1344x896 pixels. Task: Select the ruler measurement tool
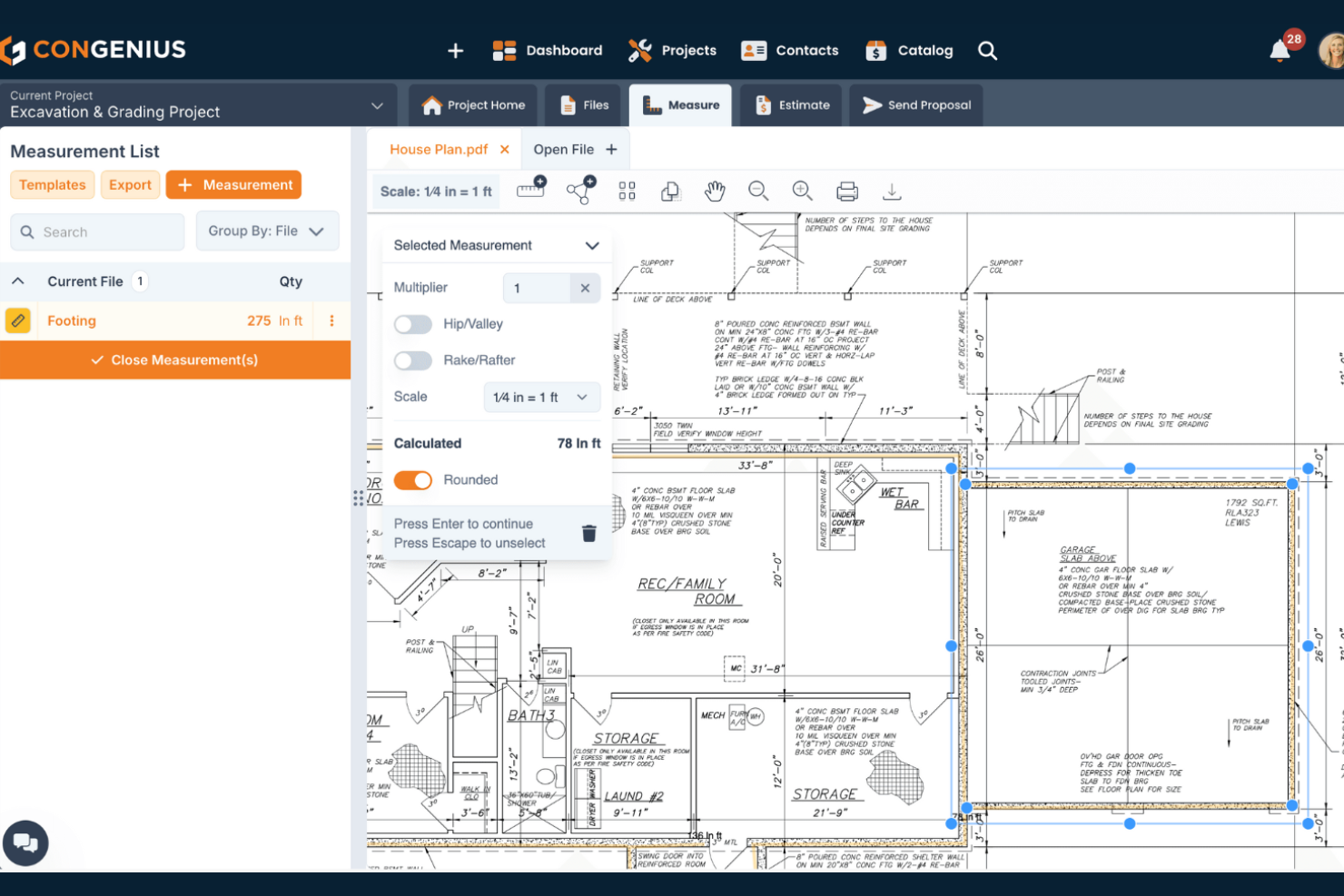pos(529,192)
